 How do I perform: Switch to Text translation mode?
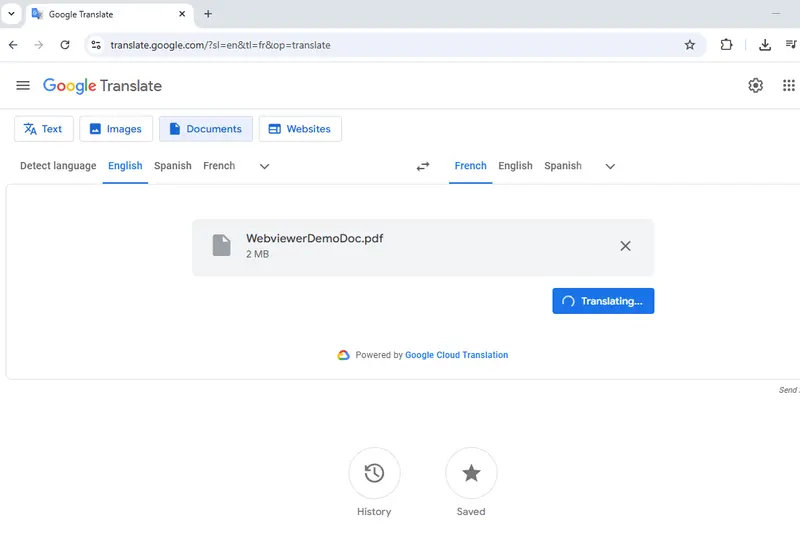(44, 129)
